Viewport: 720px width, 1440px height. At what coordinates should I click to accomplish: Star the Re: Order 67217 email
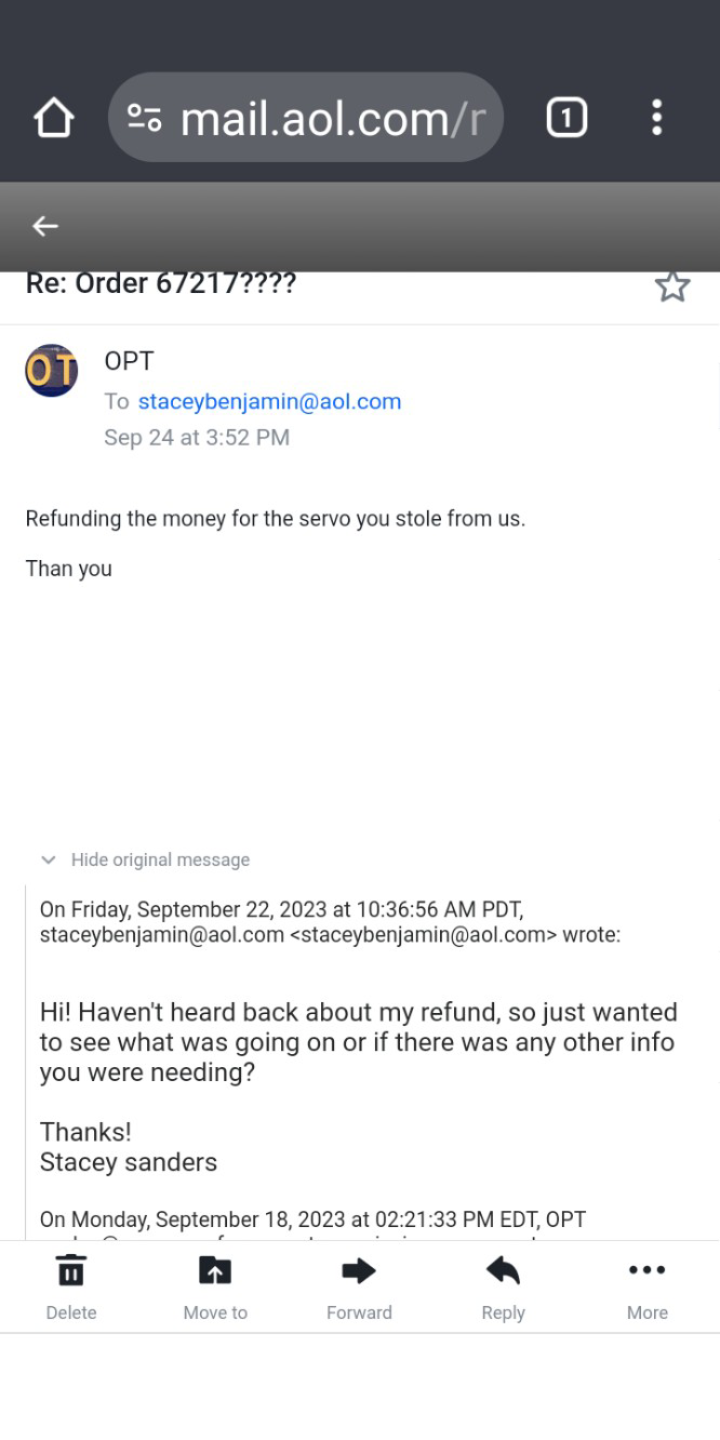pyautogui.click(x=672, y=287)
